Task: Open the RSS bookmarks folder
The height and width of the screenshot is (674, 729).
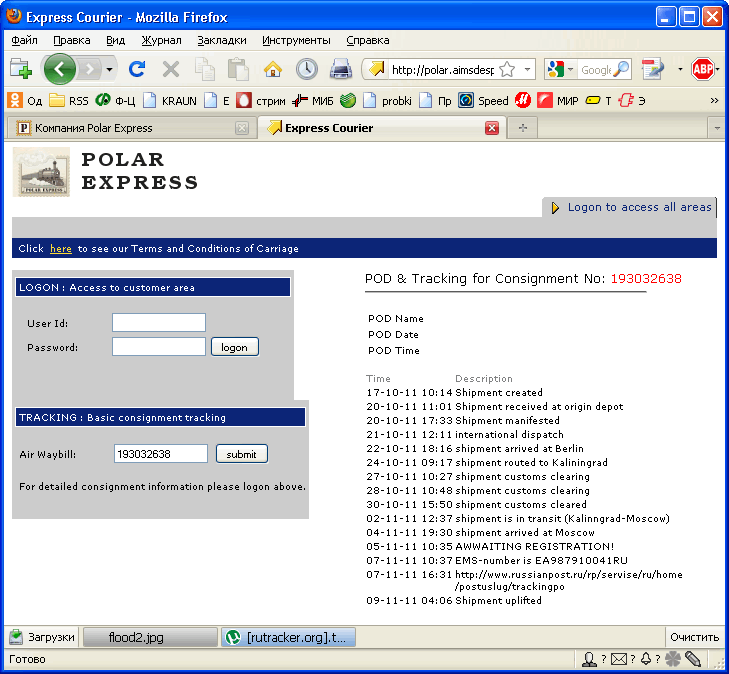Action: click(69, 100)
